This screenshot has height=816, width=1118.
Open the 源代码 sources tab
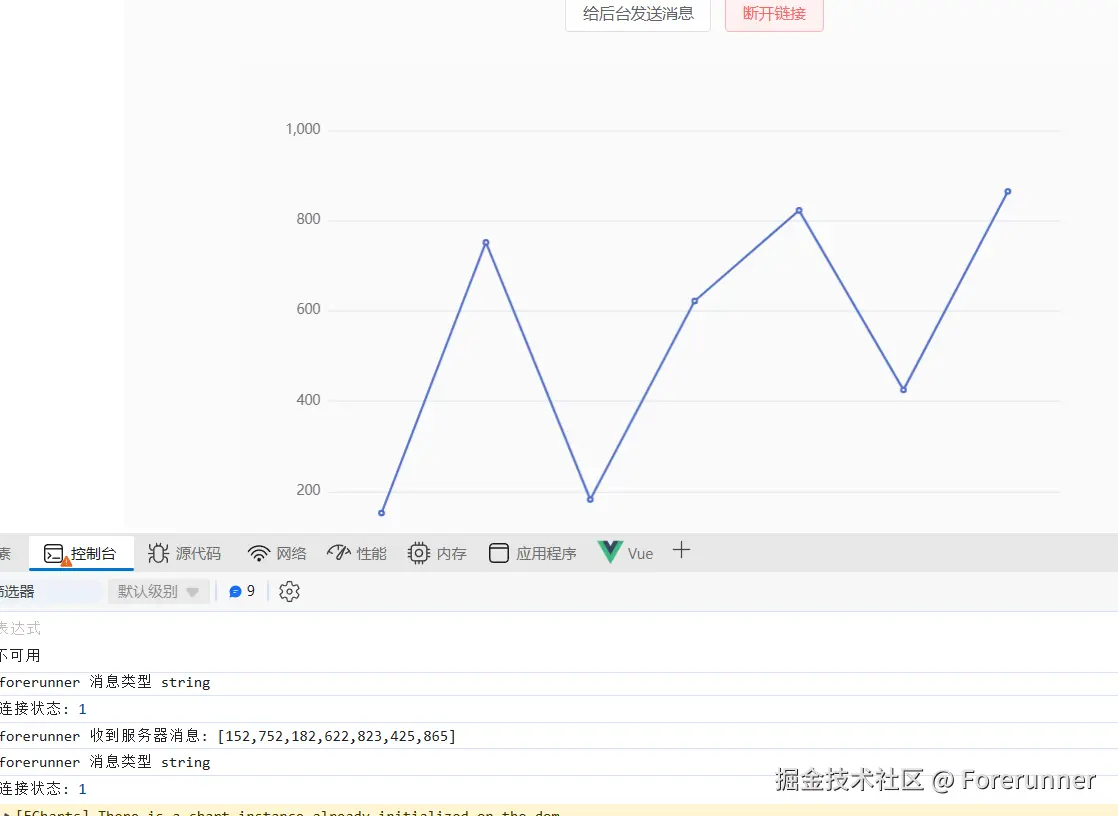tap(185, 554)
